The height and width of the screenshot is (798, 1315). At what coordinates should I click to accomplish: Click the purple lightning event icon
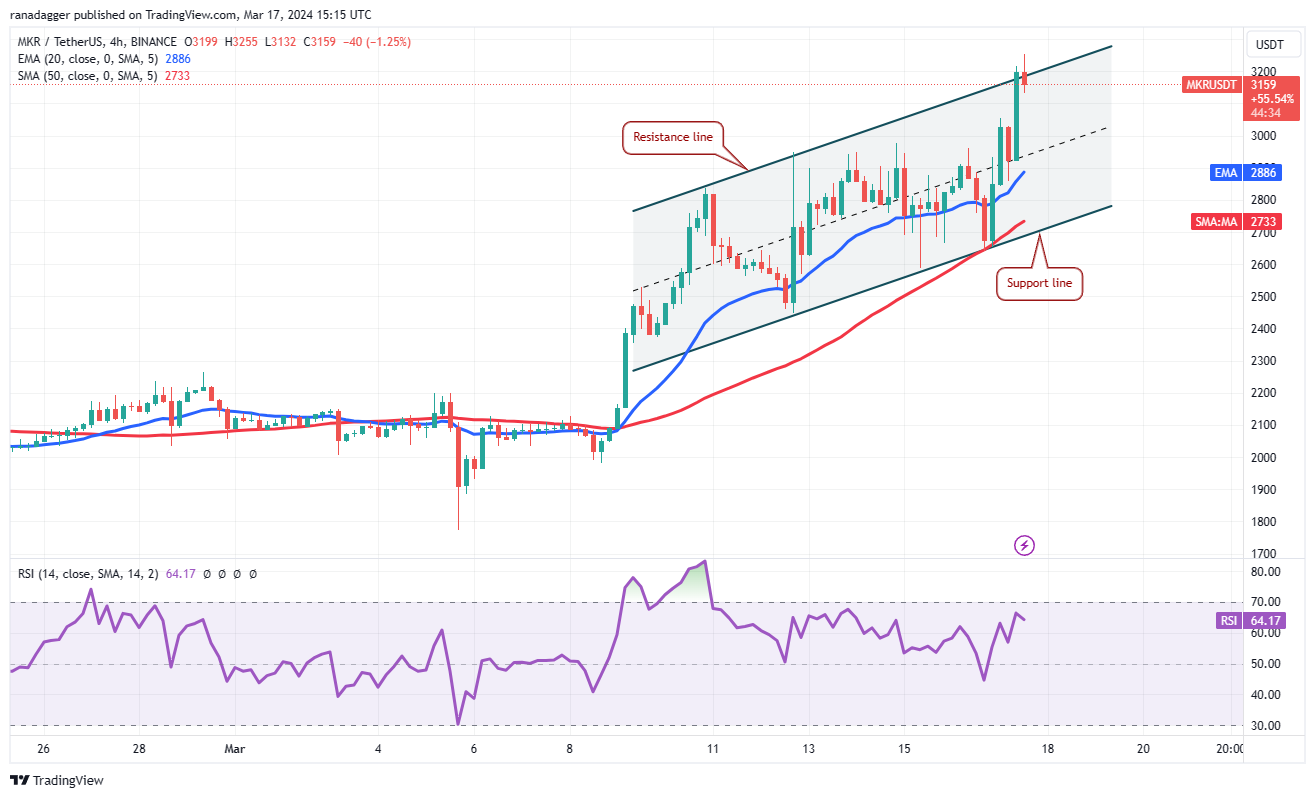1024,545
